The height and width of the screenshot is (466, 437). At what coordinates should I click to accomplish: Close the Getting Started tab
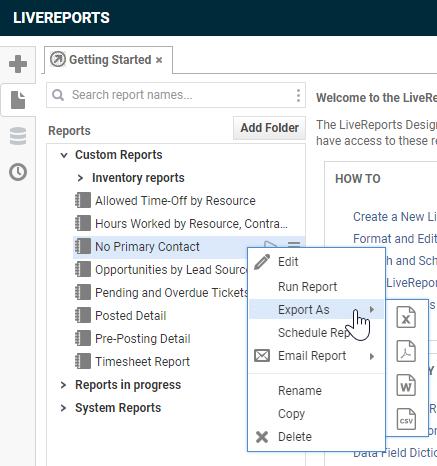coord(159,60)
